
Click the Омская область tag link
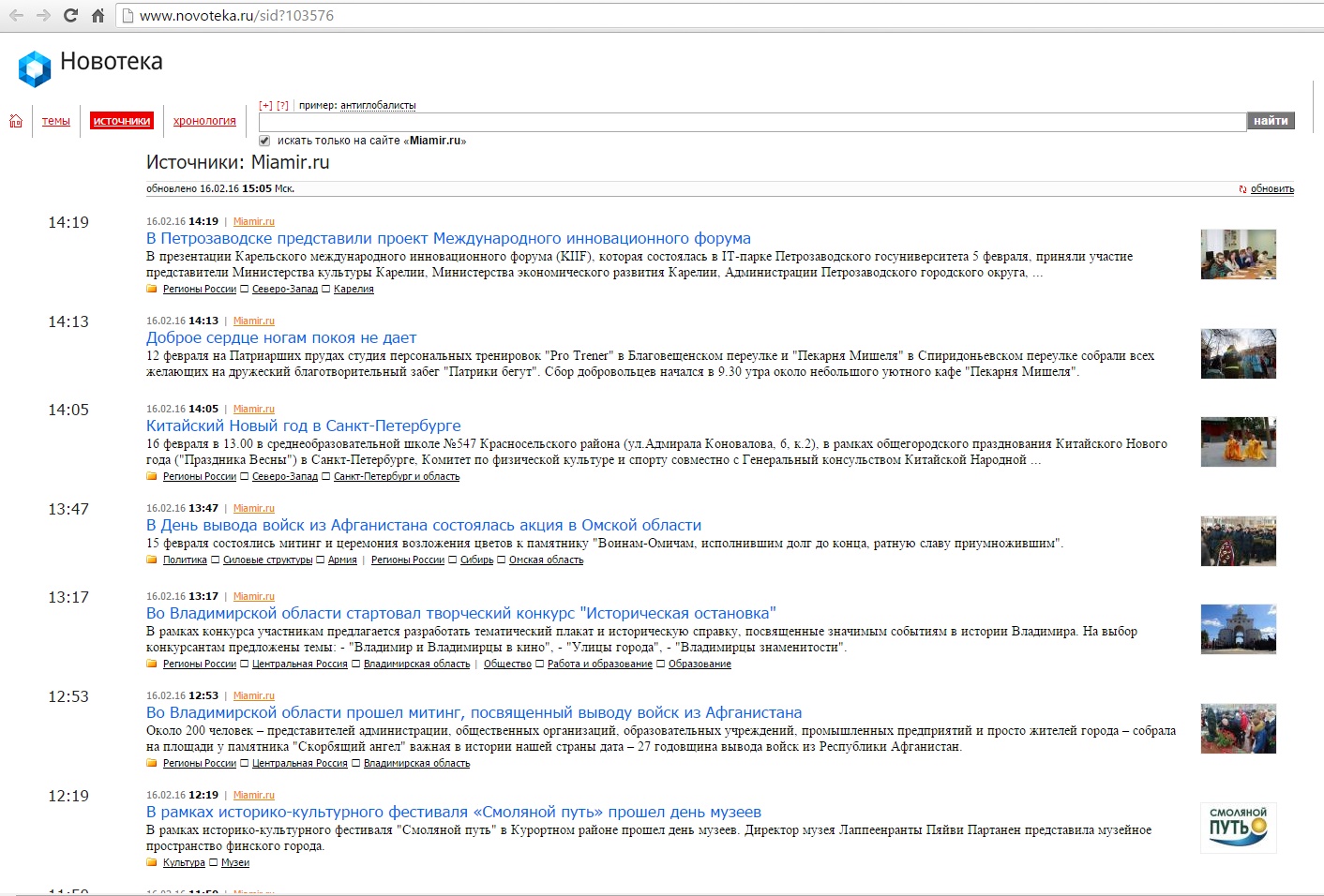tap(546, 560)
